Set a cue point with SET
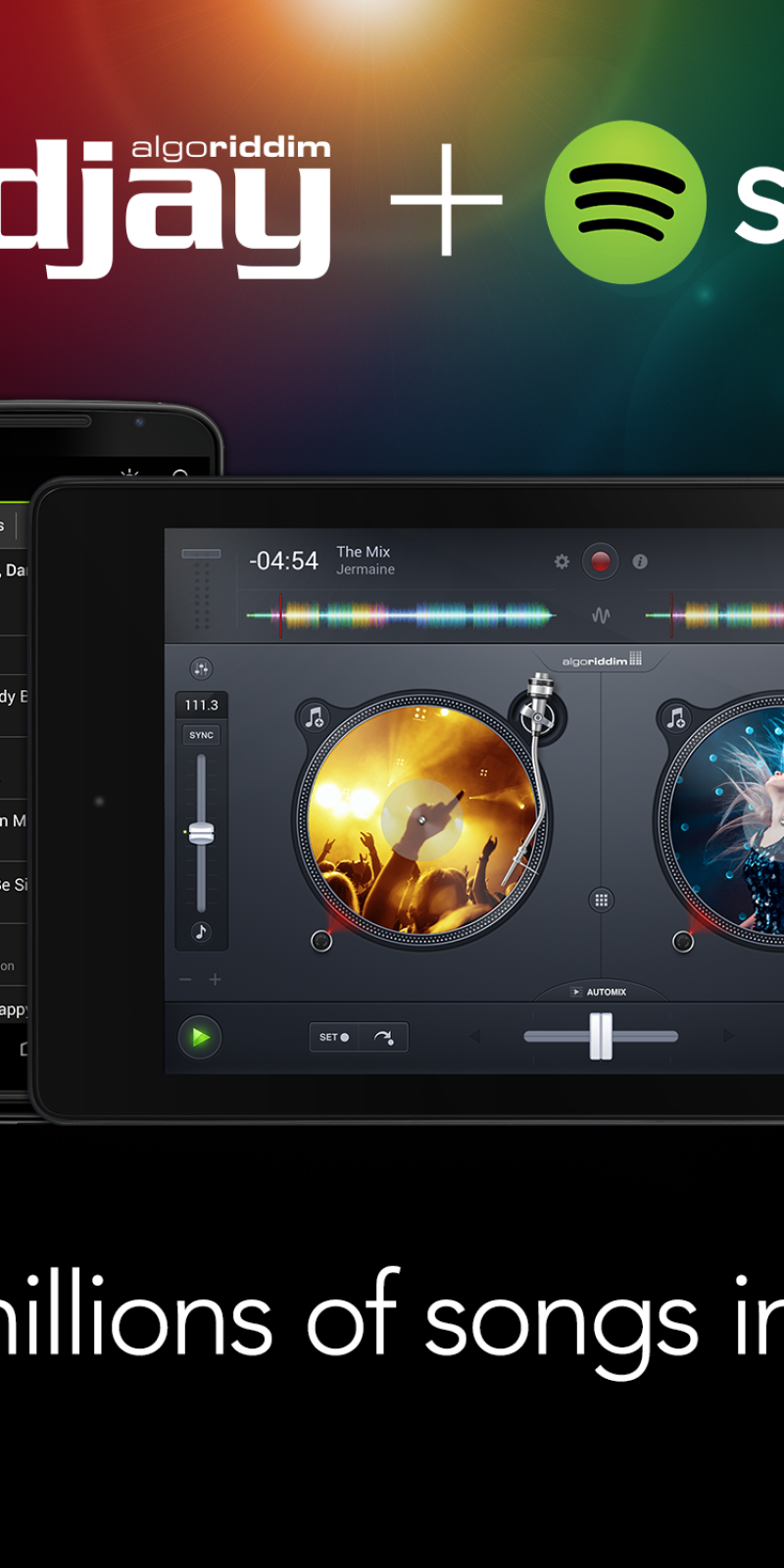The height and width of the screenshot is (1568, 784). 334,1037
